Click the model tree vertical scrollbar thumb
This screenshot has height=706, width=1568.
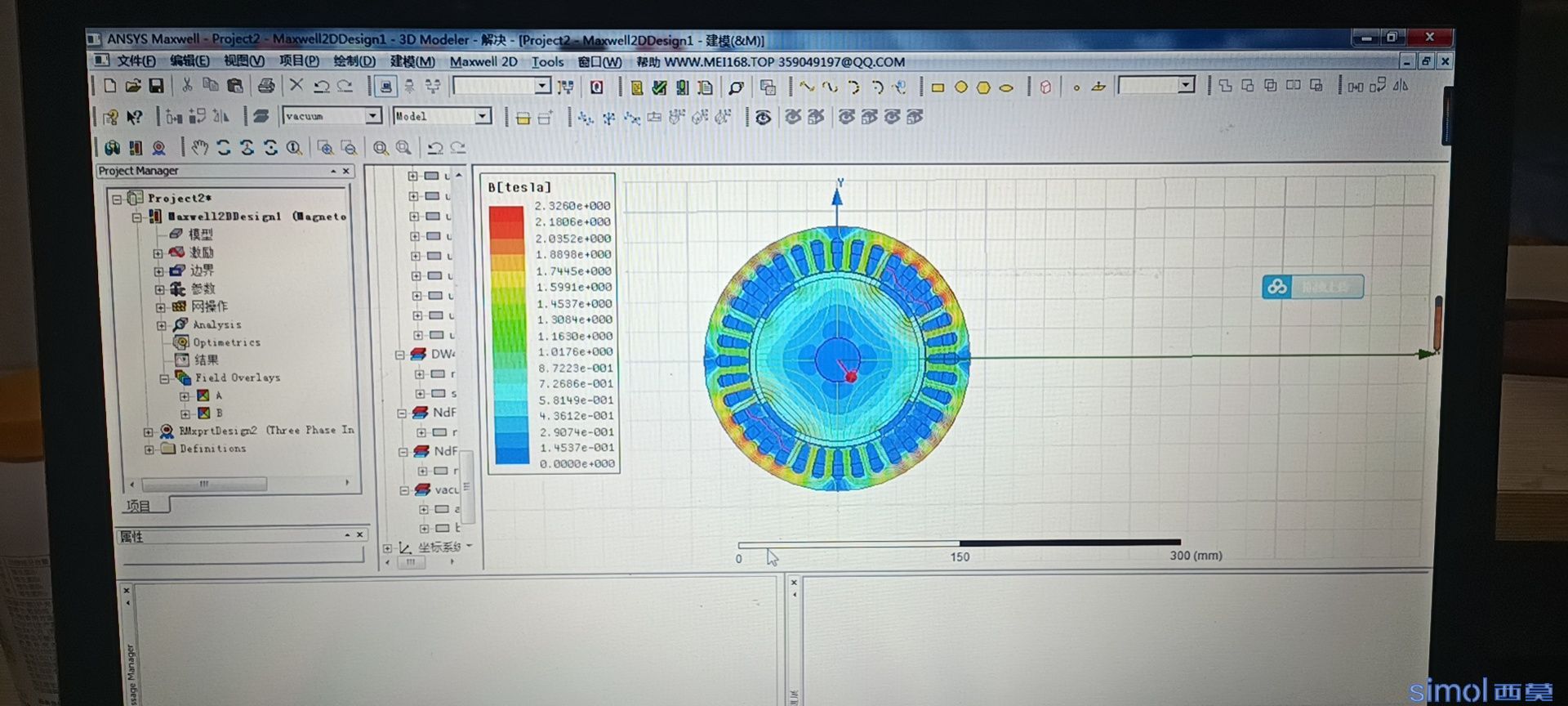(x=467, y=487)
